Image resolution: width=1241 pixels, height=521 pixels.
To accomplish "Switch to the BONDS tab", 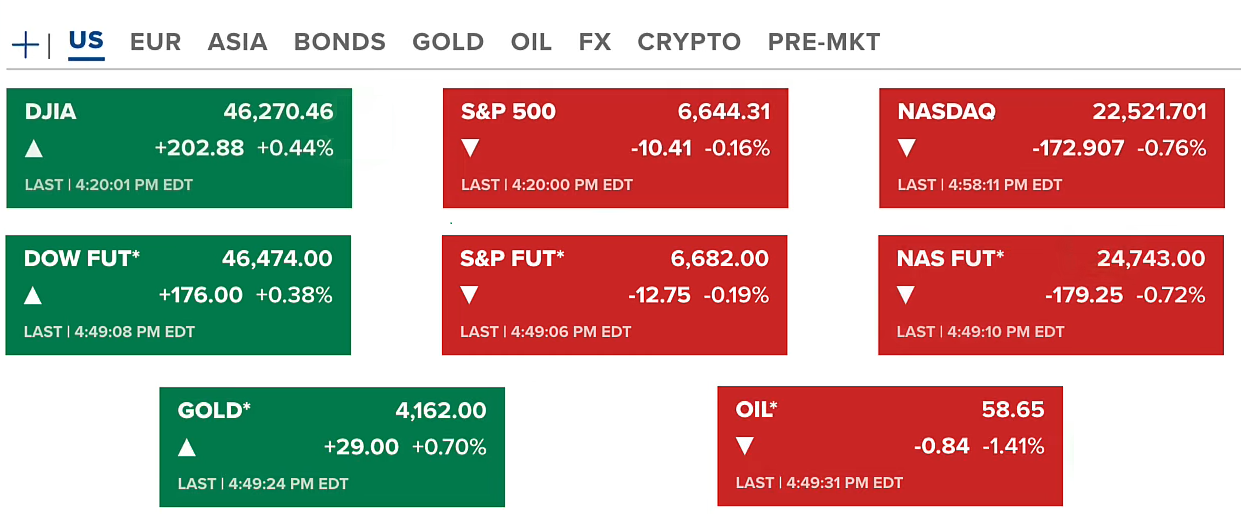I will pyautogui.click(x=339, y=42).
